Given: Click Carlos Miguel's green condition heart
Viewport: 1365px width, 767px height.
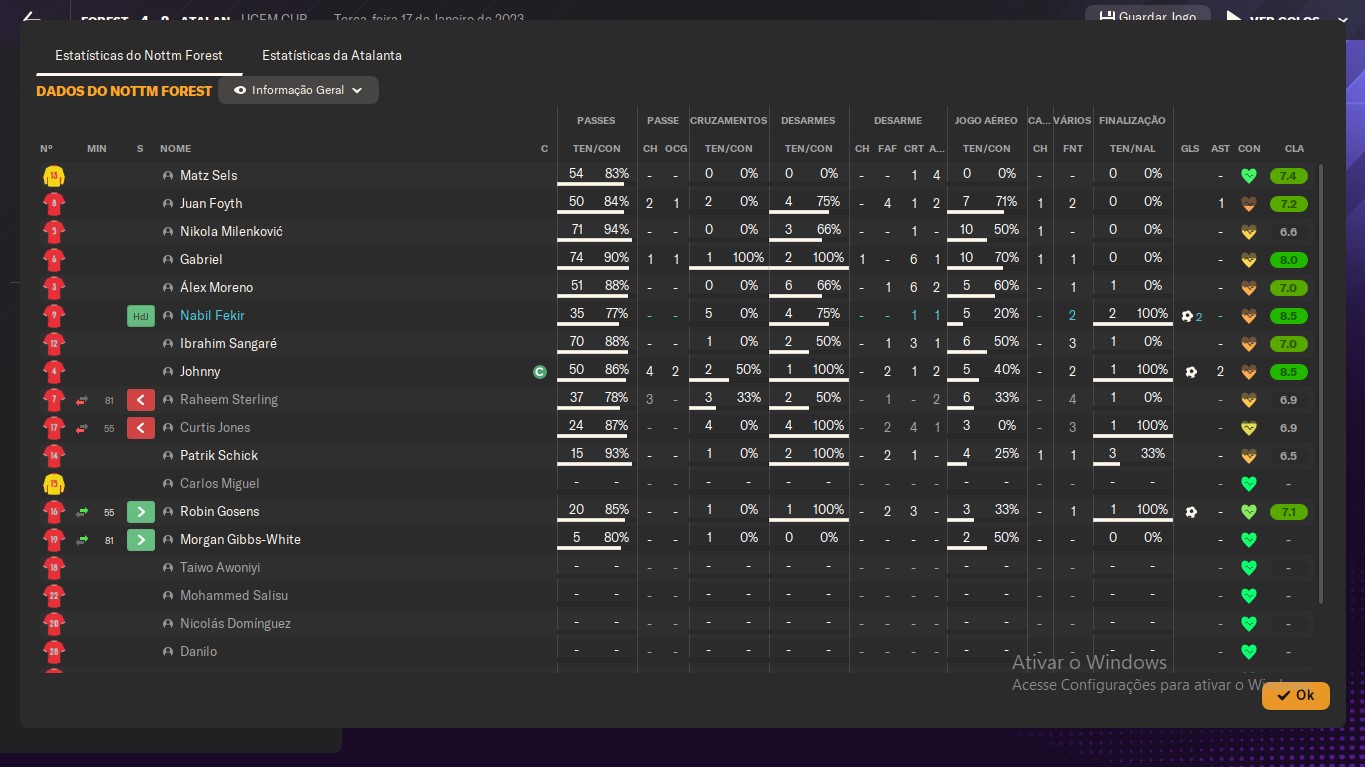Looking at the screenshot, I should click(1248, 484).
